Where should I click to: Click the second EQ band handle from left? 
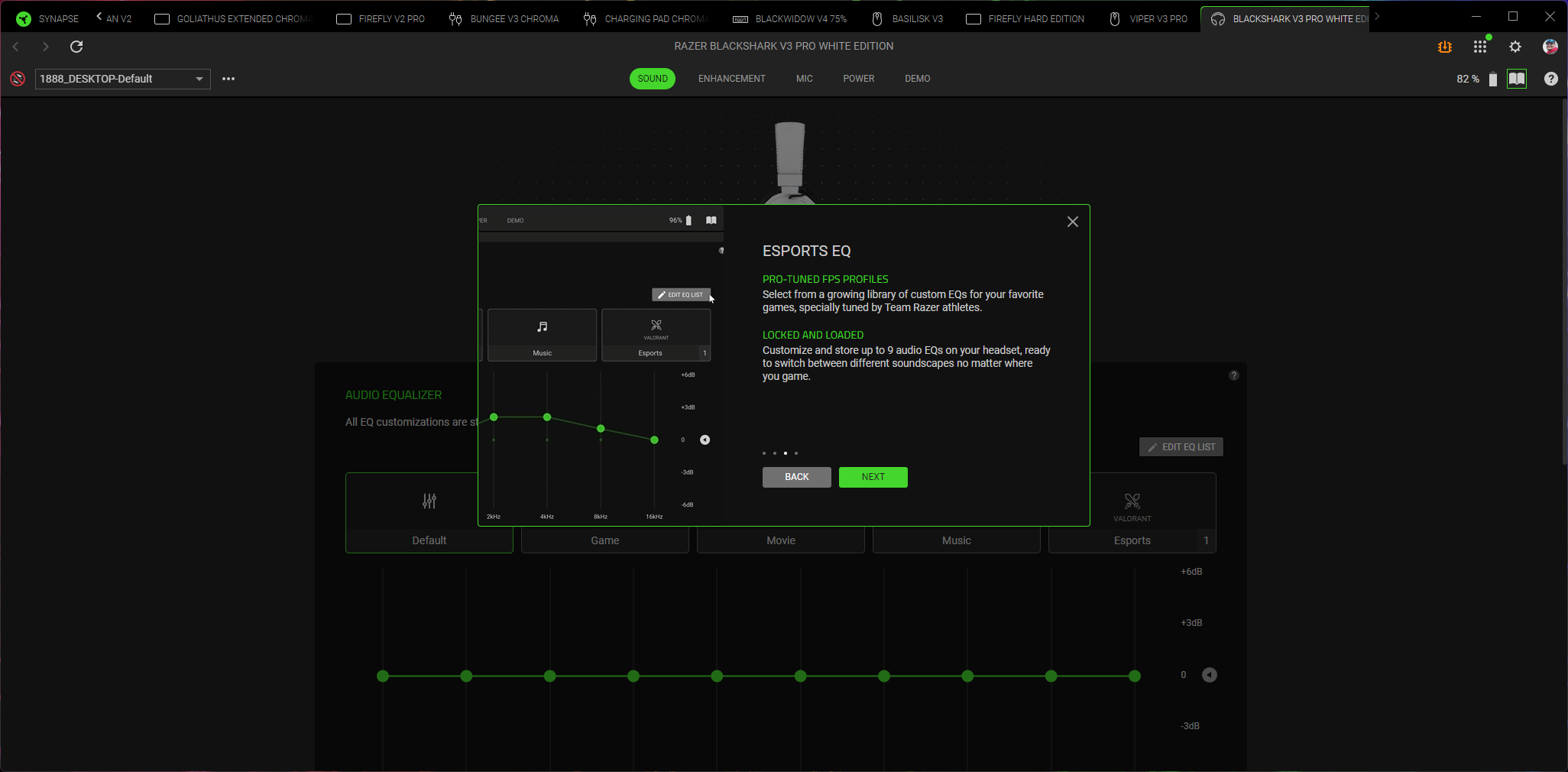466,676
